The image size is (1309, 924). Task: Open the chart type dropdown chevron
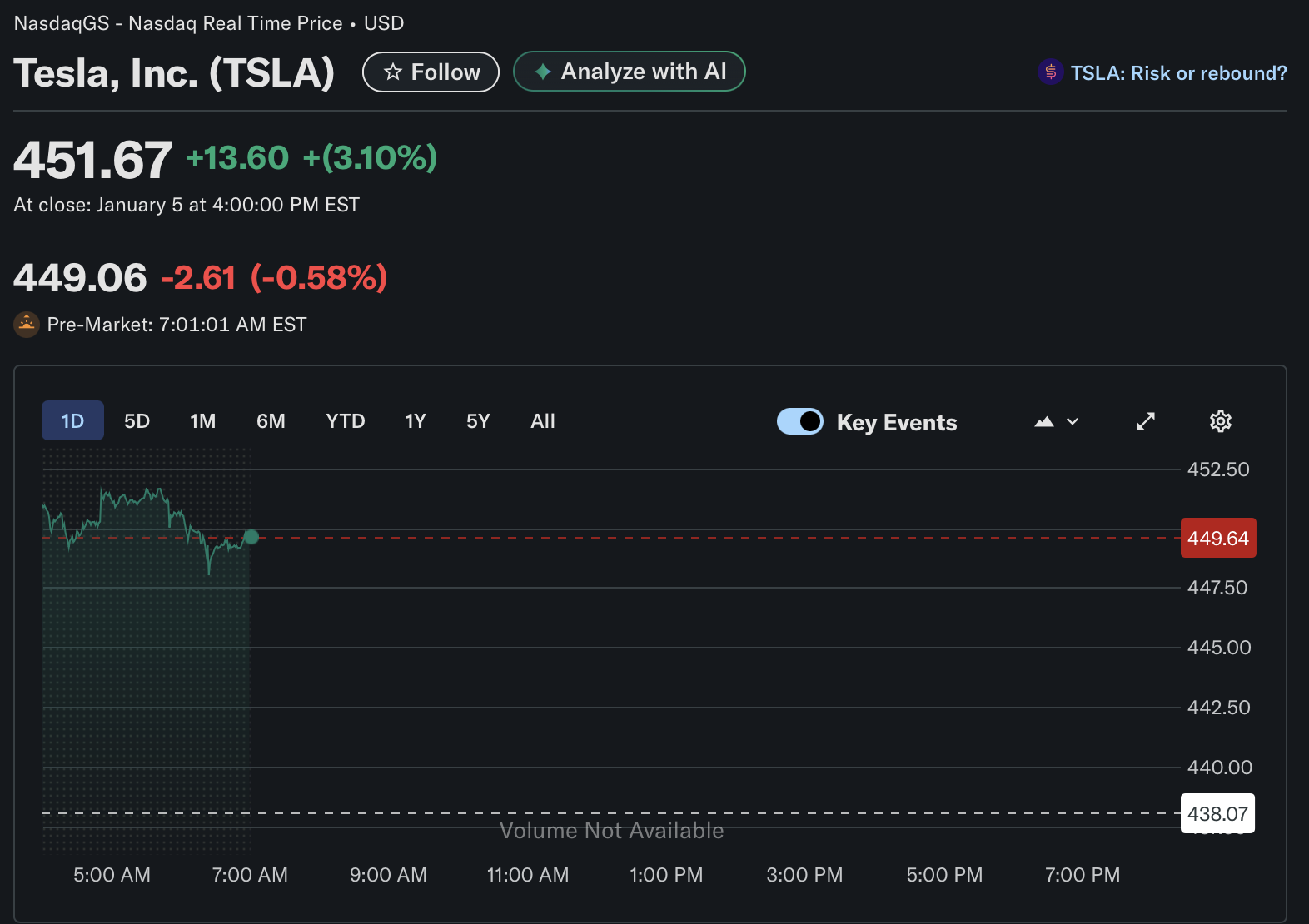point(1073,422)
